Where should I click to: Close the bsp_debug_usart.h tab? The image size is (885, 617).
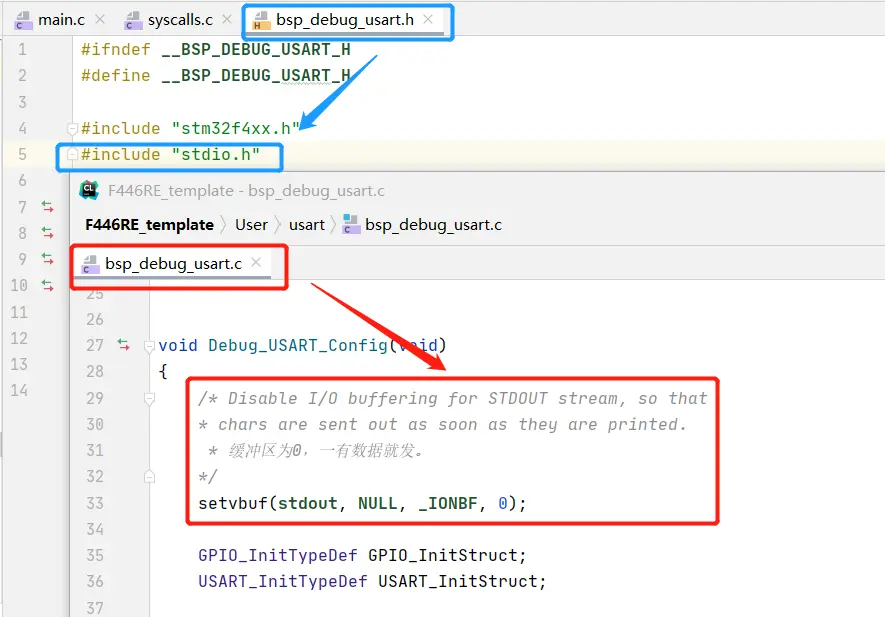click(428, 19)
